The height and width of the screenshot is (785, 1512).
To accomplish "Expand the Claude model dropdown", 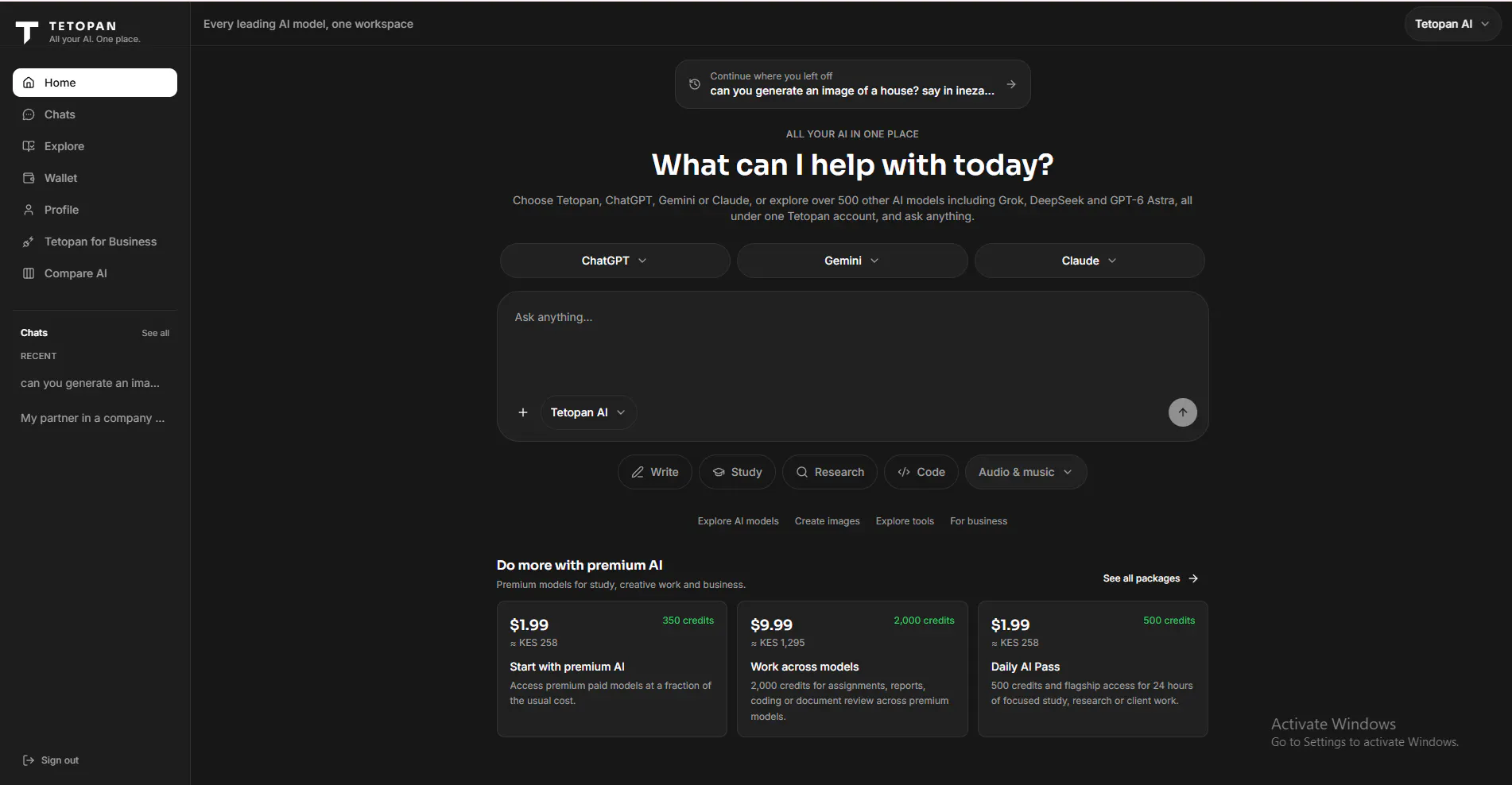I will [1089, 261].
